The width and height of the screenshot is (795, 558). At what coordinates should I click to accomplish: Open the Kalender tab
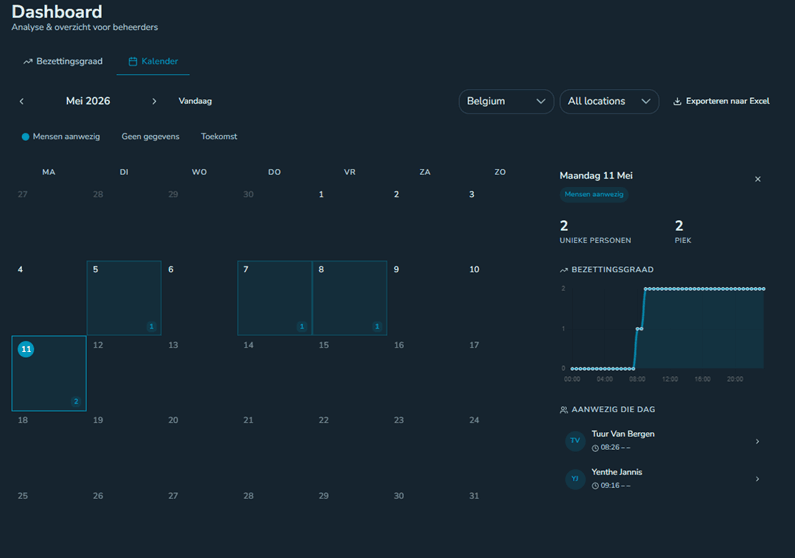[x=153, y=61]
